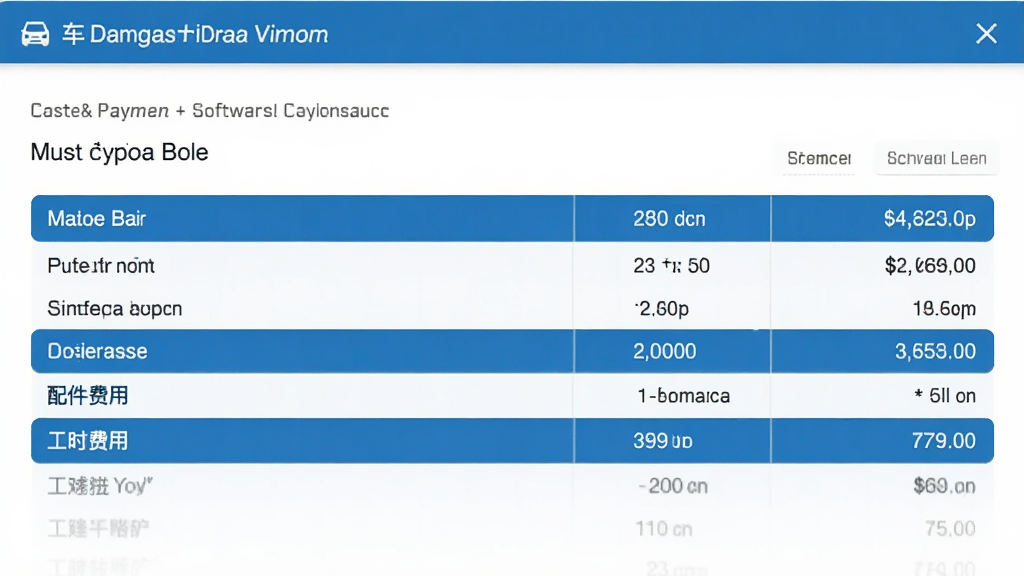The image size is (1024, 576).
Task: Close the dialog with X button
Action: [x=986, y=33]
